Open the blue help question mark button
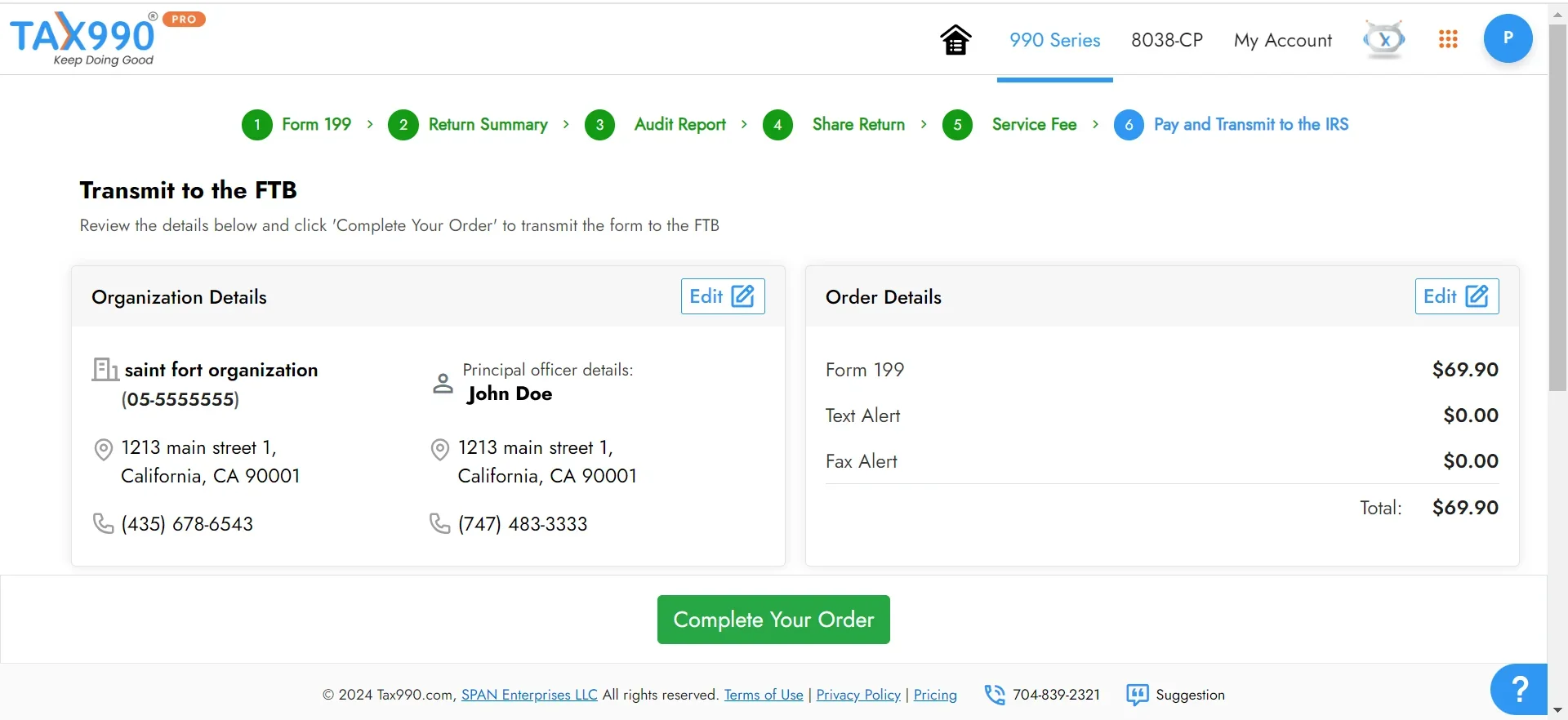This screenshot has height=720, width=1568. pos(1519,689)
